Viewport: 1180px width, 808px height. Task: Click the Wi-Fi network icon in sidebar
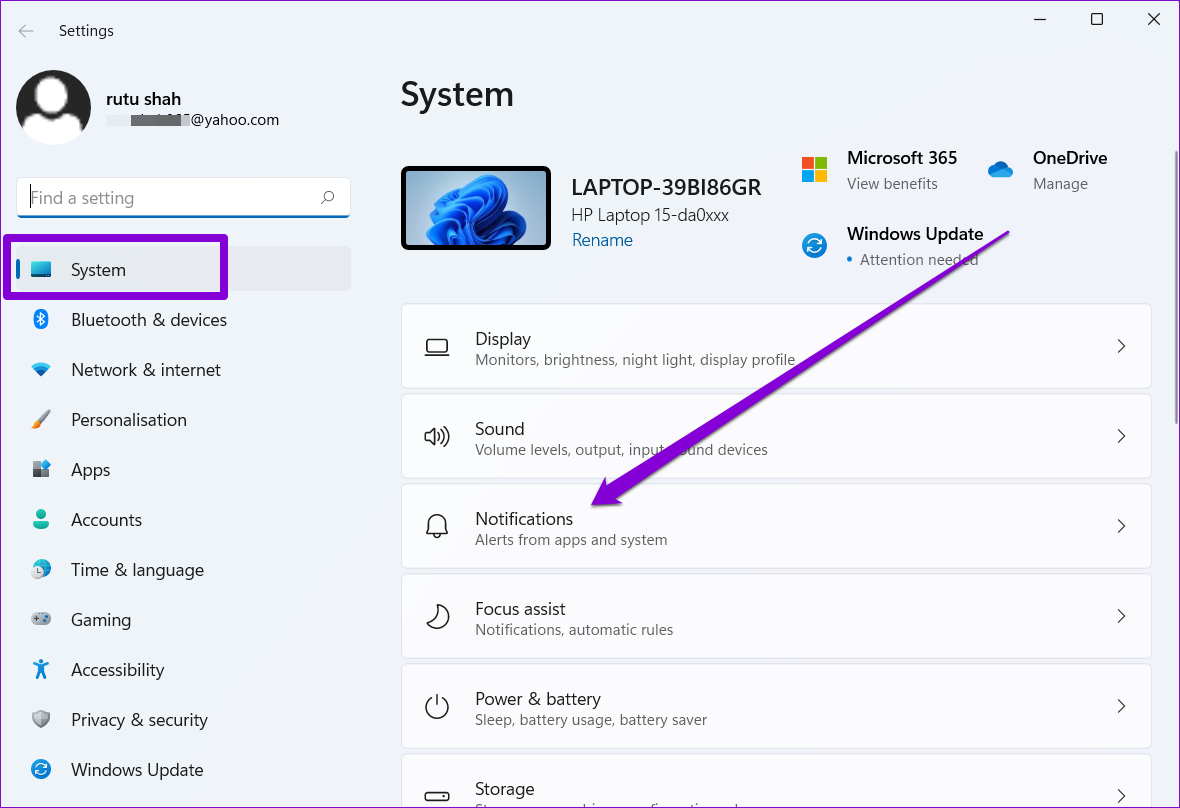[41, 369]
